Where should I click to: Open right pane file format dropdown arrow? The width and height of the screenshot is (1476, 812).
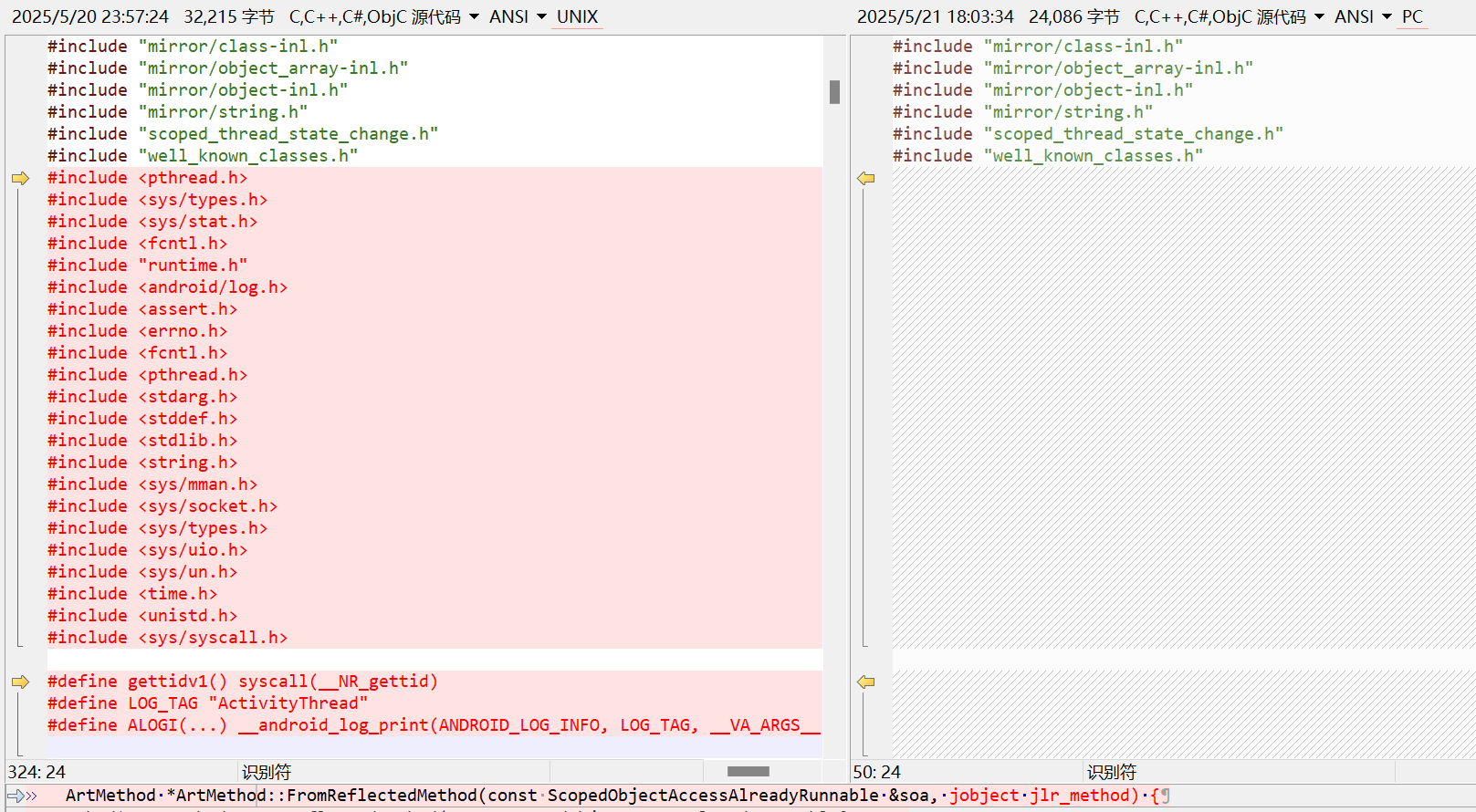point(1319,17)
